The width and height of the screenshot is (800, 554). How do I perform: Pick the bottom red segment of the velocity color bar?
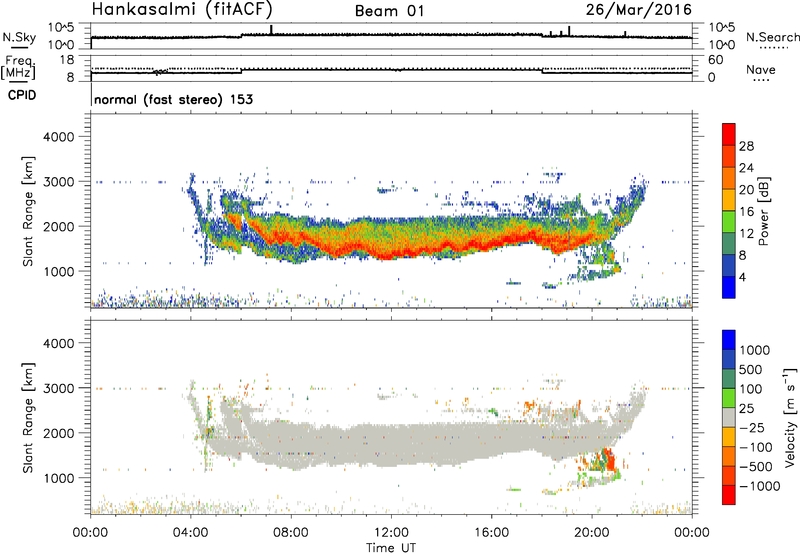tap(729, 495)
